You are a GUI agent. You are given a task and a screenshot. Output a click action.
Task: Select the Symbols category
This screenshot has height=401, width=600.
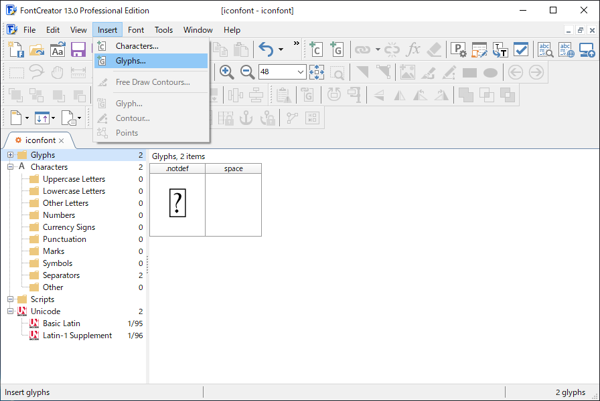point(57,263)
